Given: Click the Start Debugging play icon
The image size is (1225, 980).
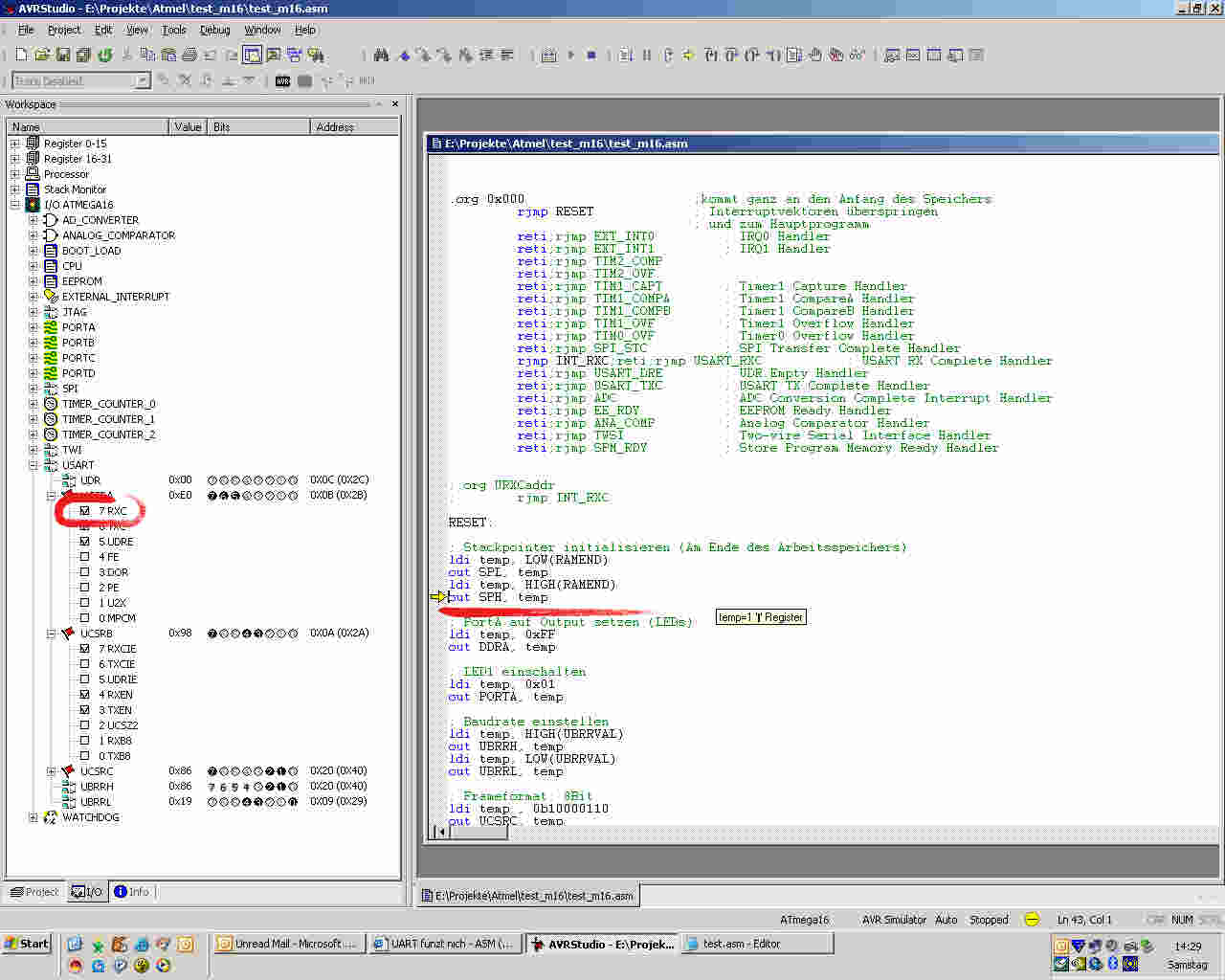Looking at the screenshot, I should pyautogui.click(x=571, y=56).
